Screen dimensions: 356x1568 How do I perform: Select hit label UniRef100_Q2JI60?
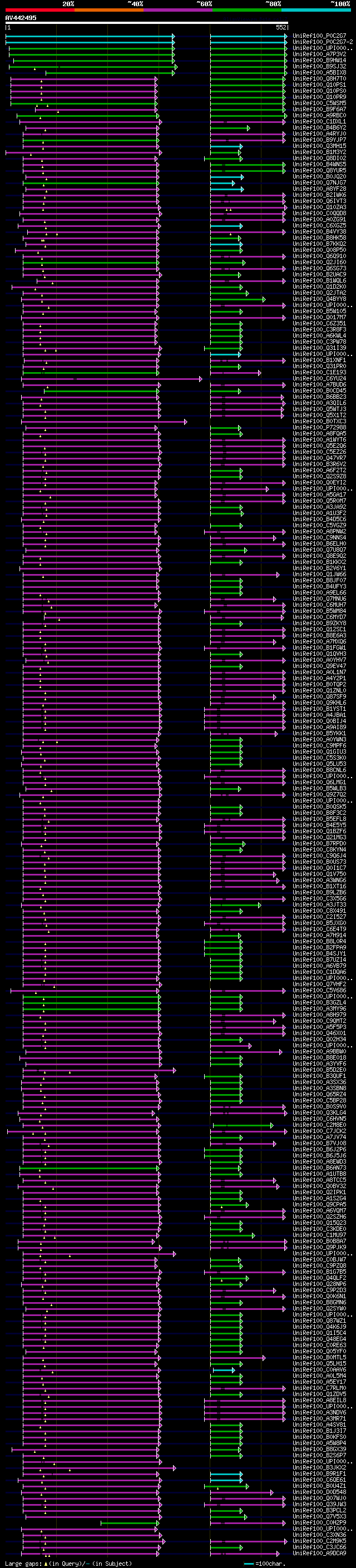(319, 263)
